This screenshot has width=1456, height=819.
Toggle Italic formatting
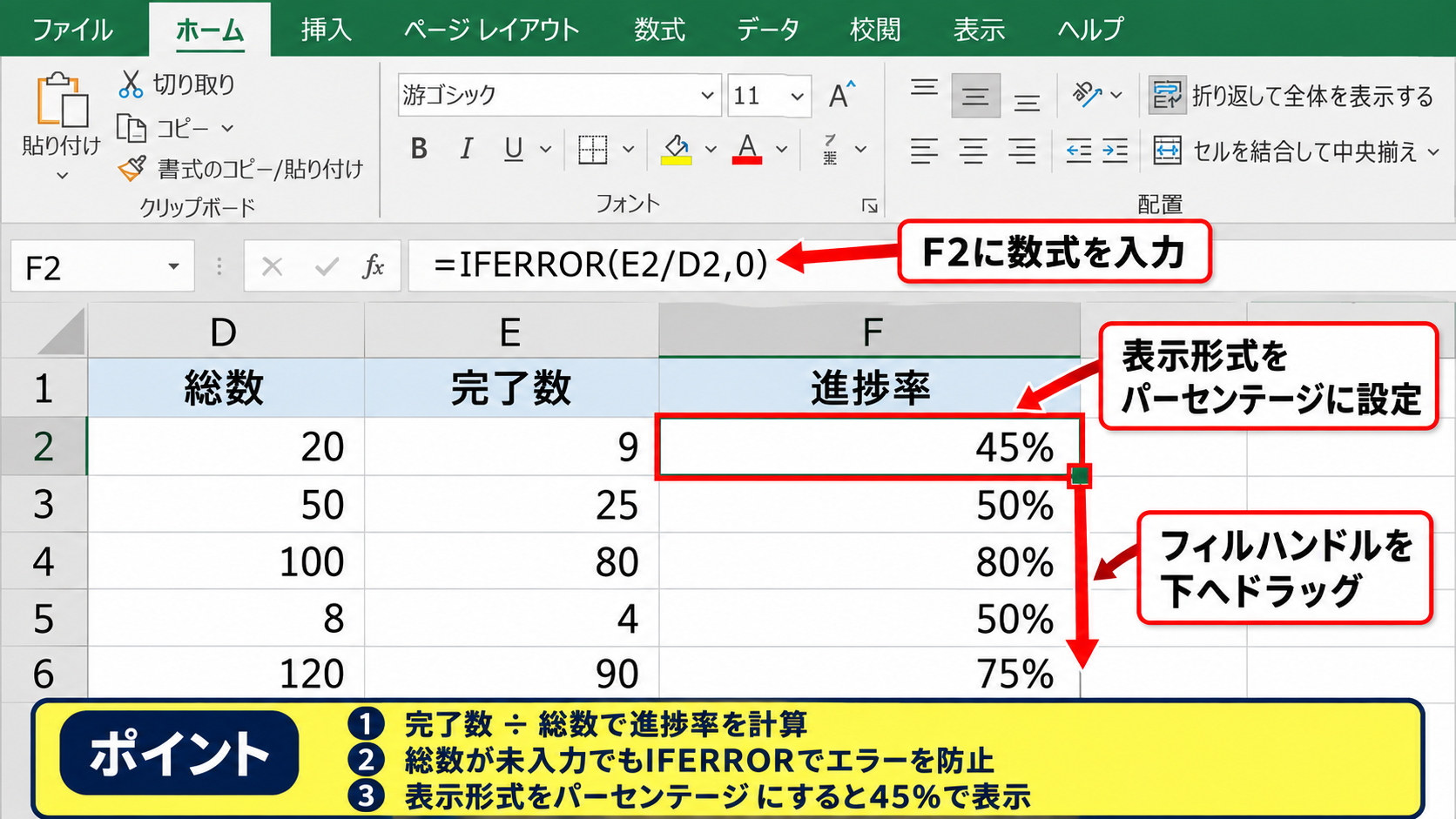tap(466, 149)
